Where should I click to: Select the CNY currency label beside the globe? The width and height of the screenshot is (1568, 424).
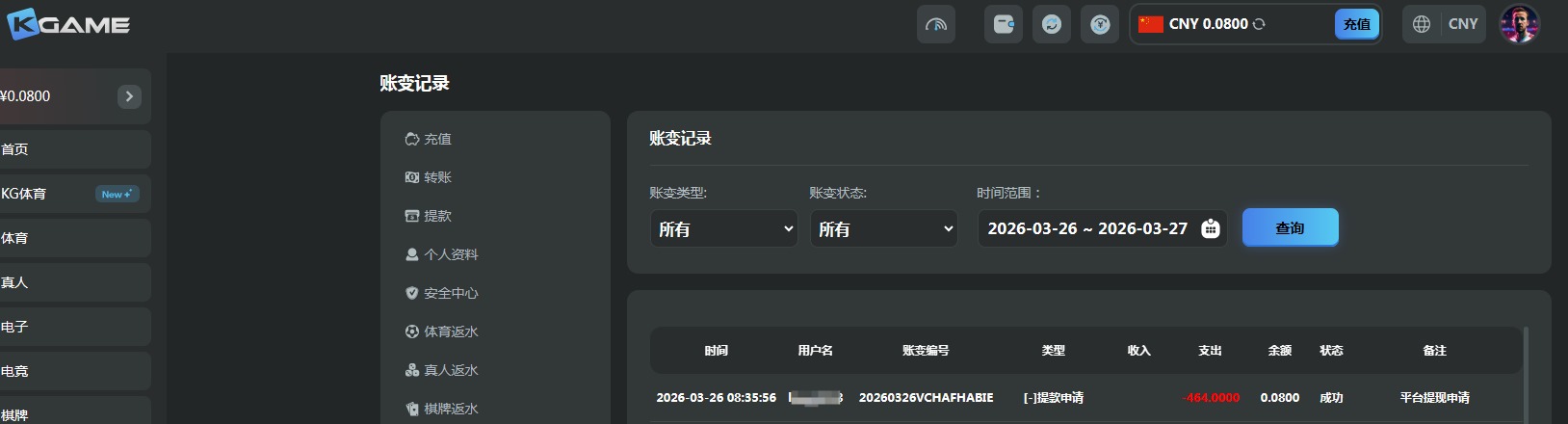click(1463, 24)
